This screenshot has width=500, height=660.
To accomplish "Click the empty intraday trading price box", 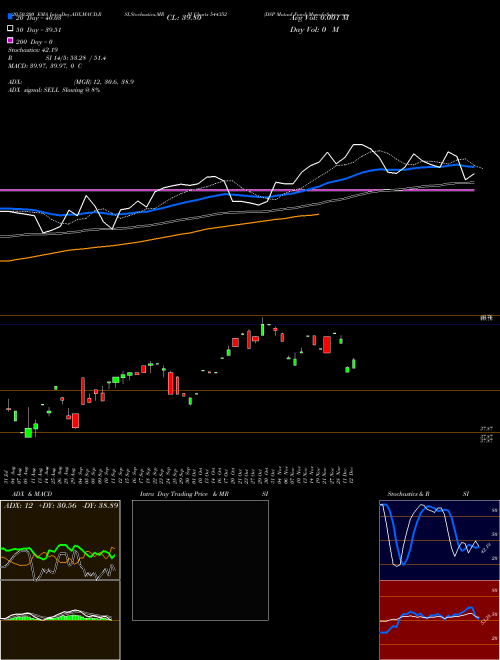I will point(200,560).
